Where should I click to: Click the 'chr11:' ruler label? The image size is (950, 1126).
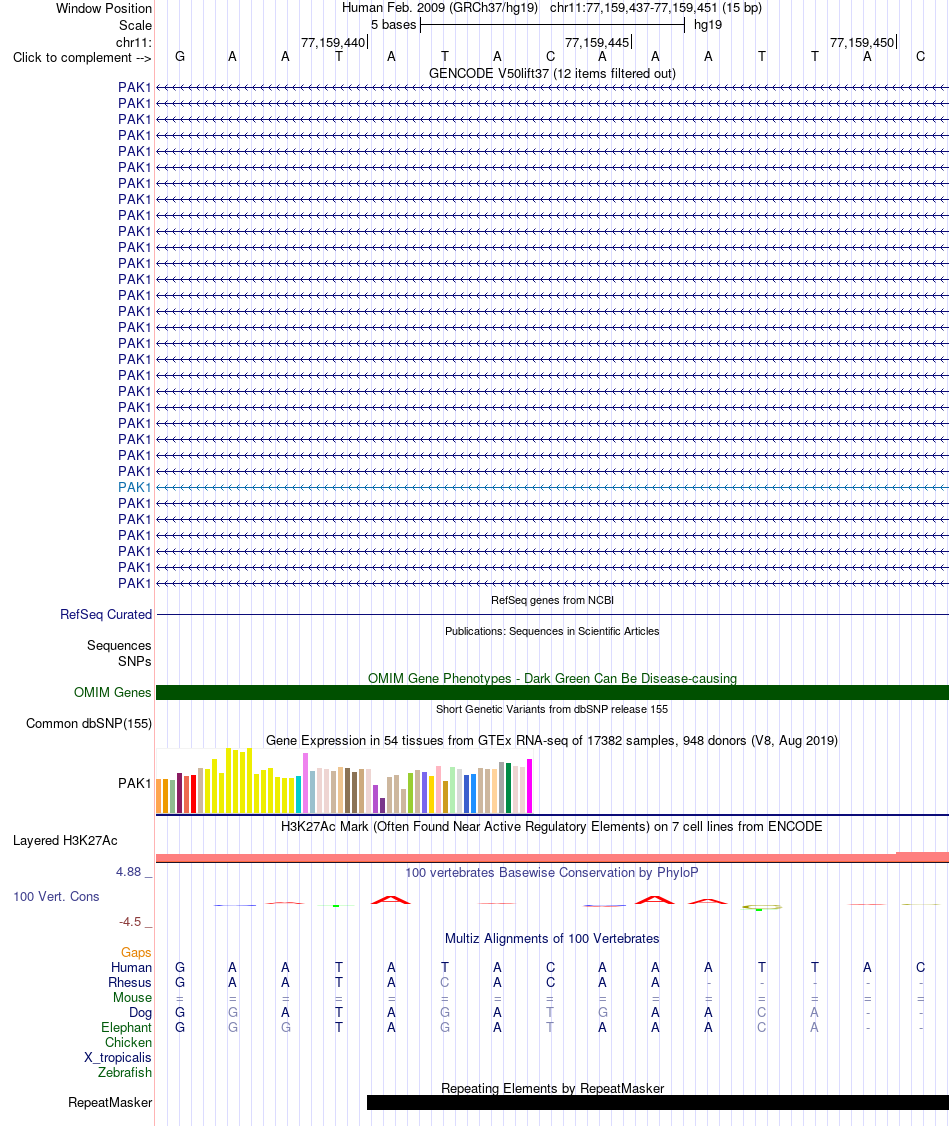(134, 42)
